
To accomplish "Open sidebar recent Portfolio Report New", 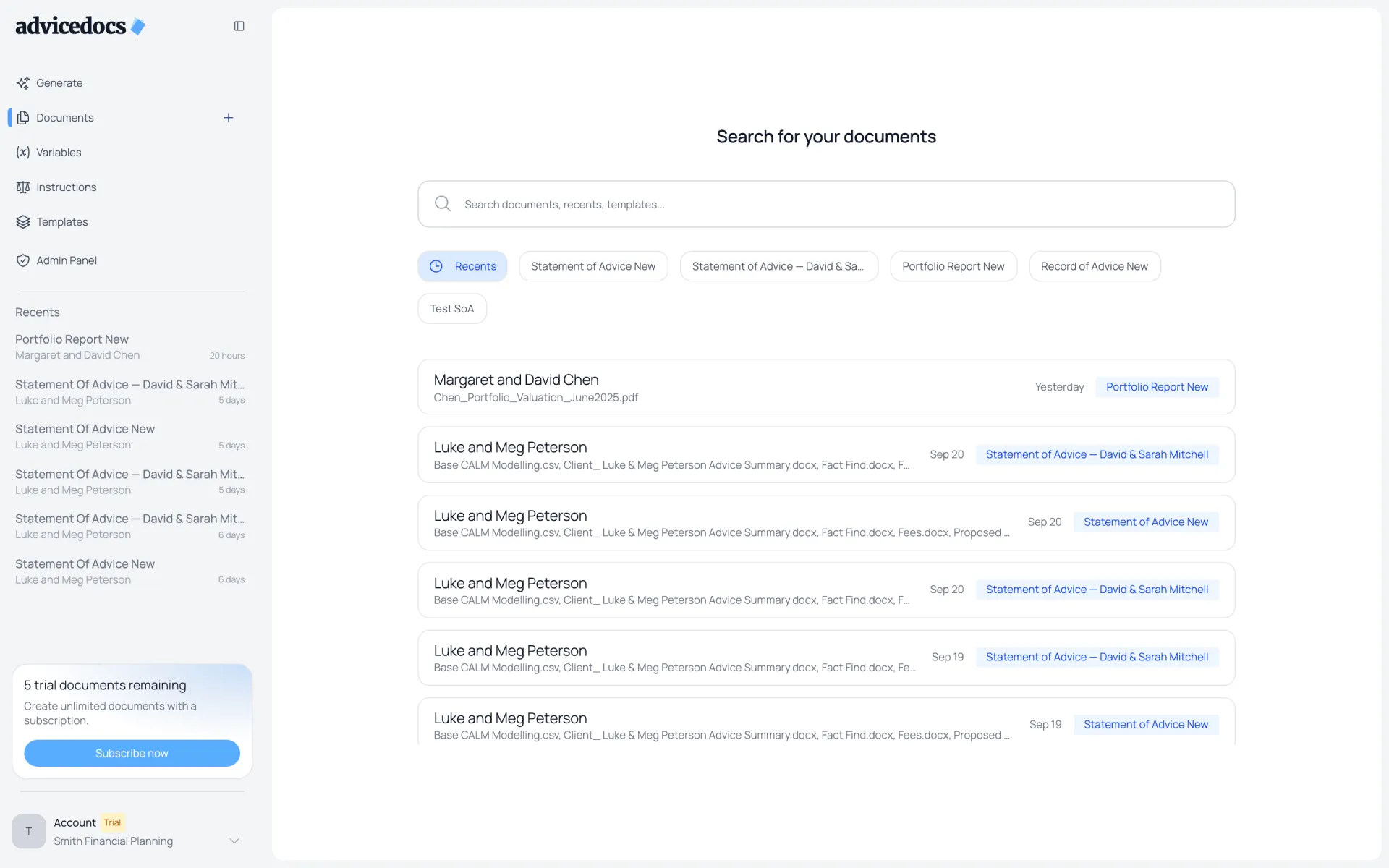I will tap(130, 347).
